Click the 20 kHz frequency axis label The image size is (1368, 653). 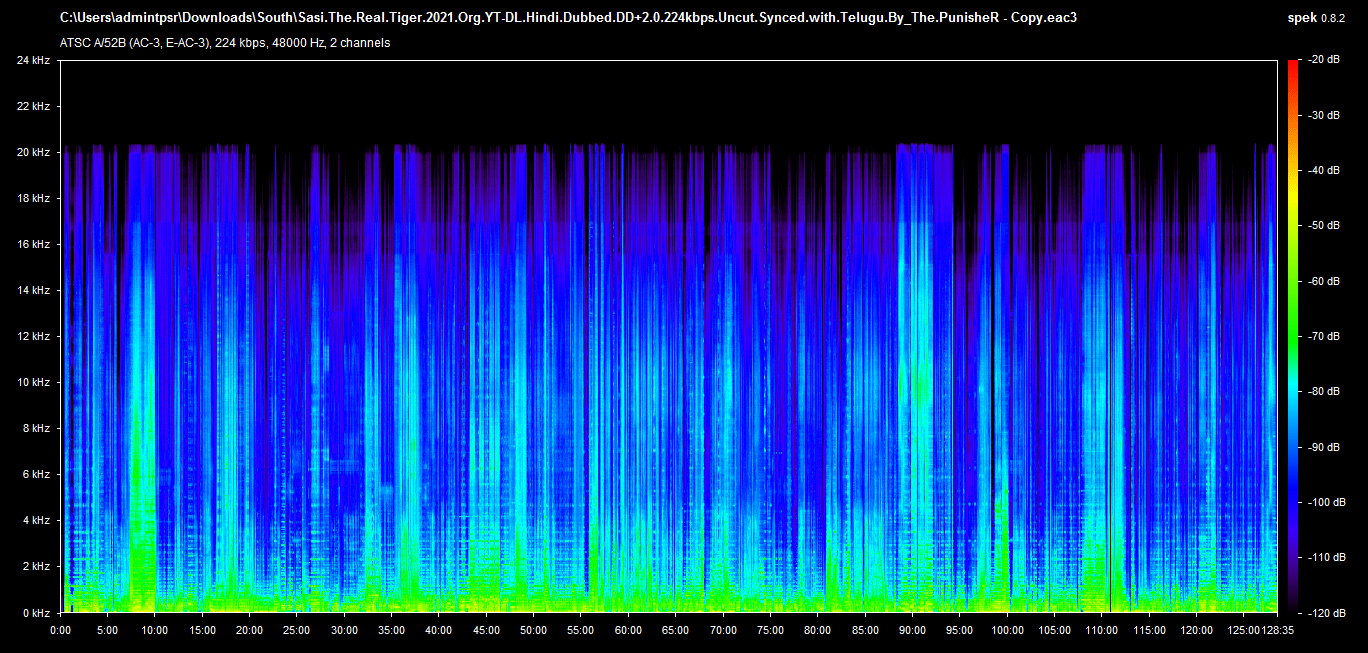coord(33,153)
